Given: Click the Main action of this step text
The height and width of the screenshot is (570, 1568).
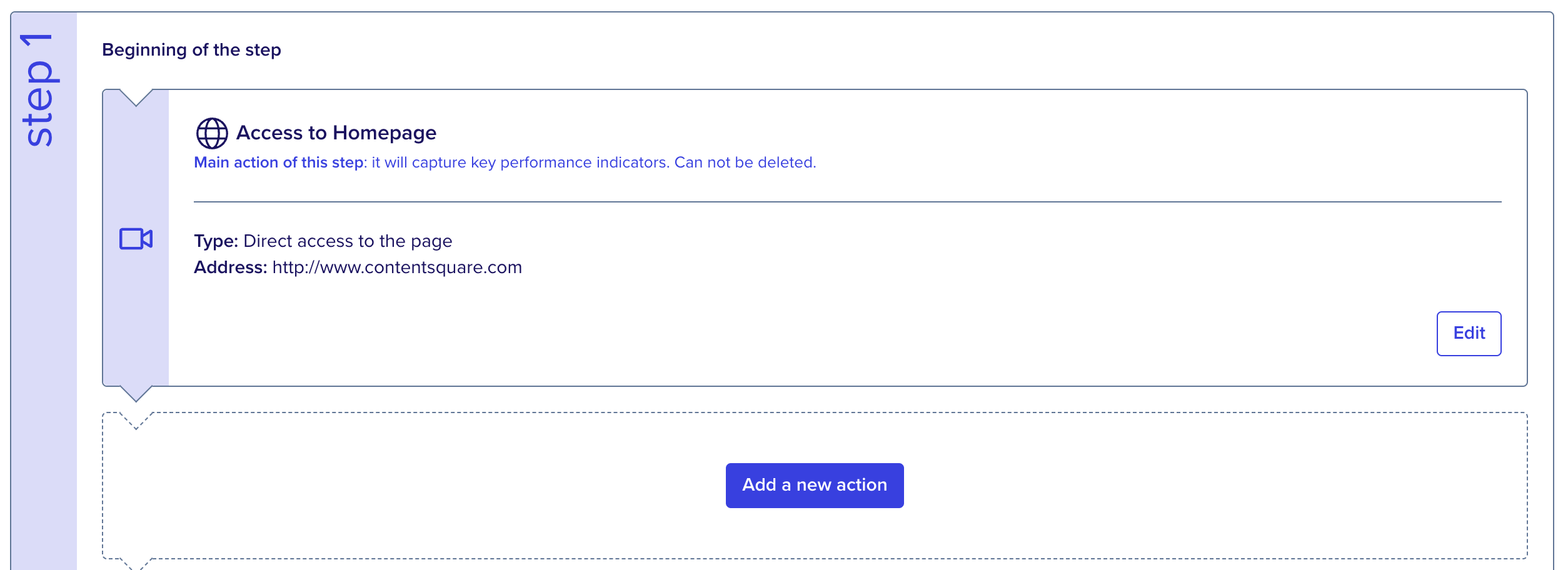Looking at the screenshot, I should coord(279,162).
